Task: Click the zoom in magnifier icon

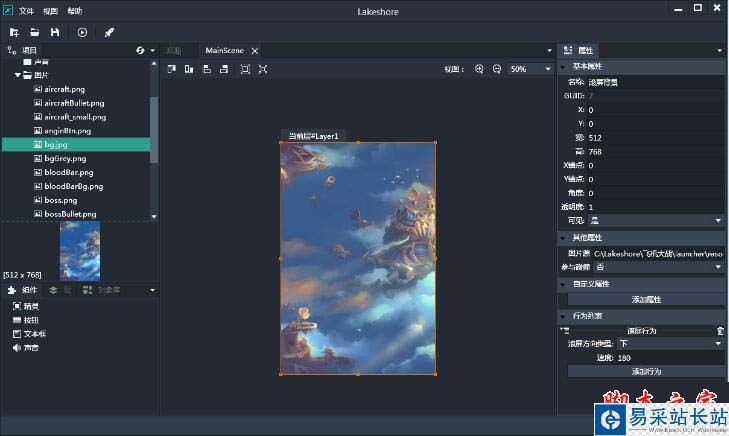Action: 479,69
